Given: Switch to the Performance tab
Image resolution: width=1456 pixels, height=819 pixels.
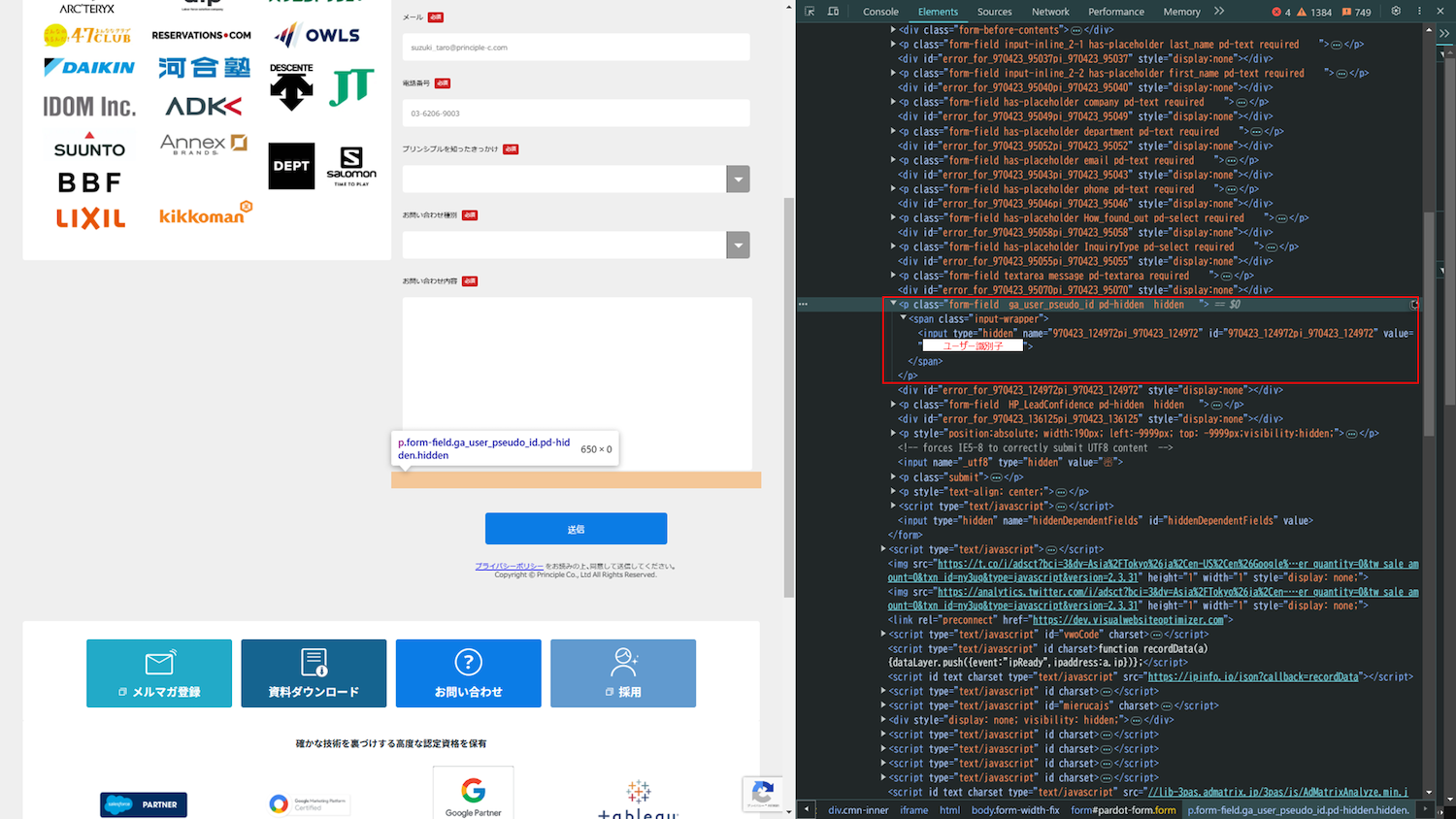Looking at the screenshot, I should pos(1116,12).
